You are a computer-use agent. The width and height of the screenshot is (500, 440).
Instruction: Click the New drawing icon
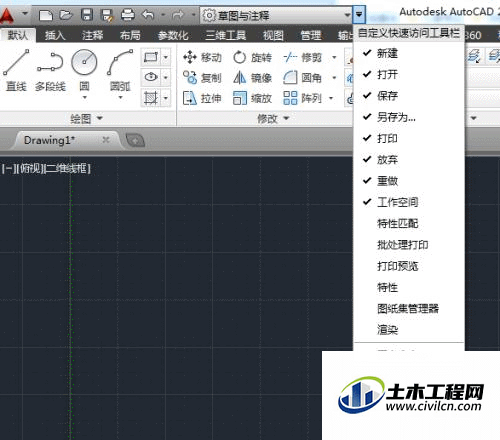coord(46,15)
